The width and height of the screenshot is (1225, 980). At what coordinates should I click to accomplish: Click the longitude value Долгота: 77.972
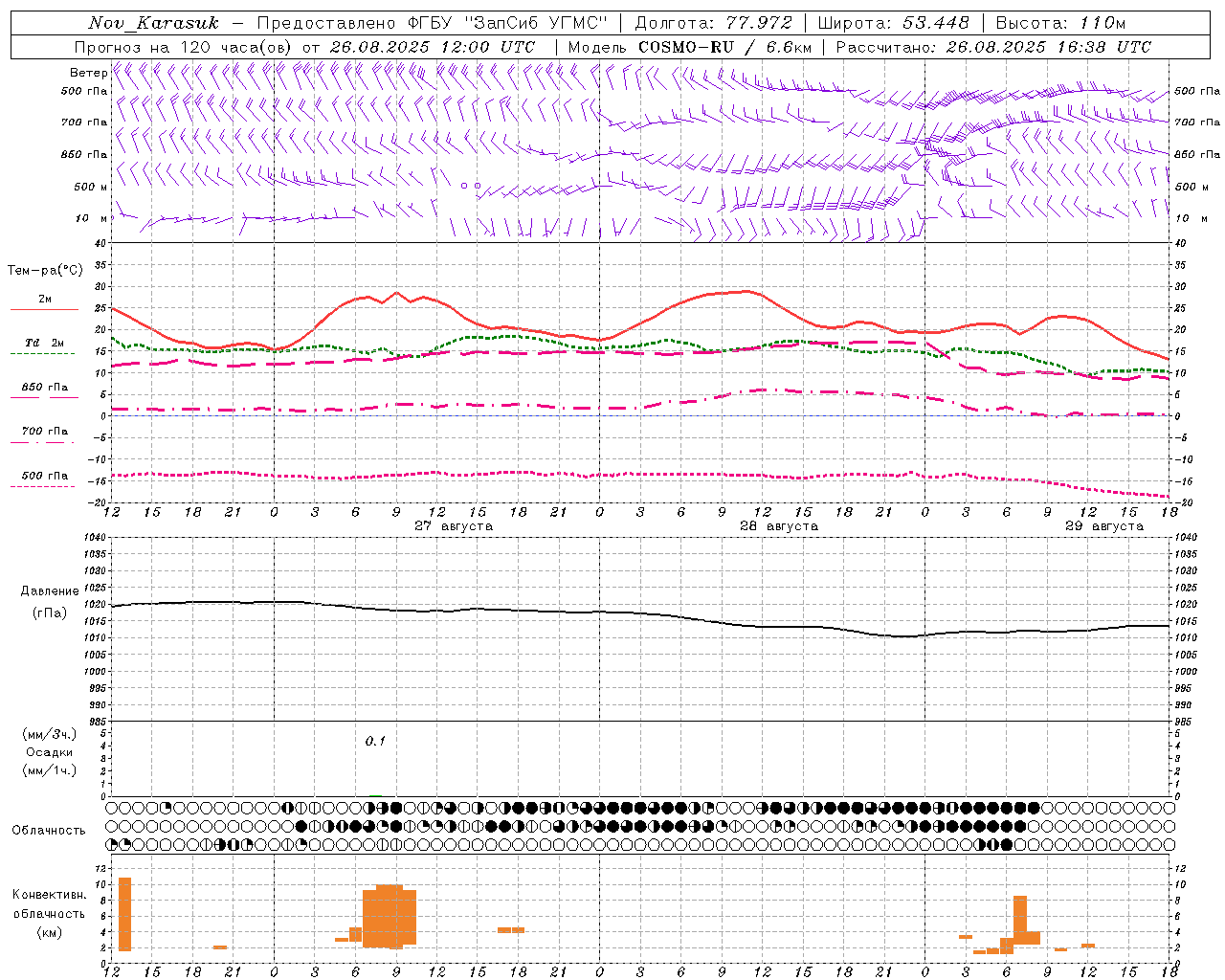[x=713, y=23]
